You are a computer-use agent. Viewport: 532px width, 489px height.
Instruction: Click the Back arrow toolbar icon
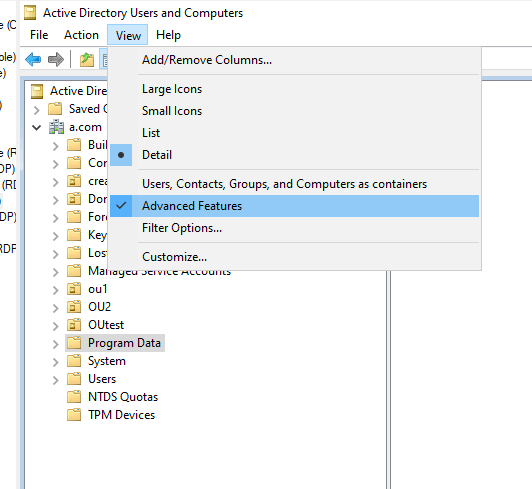33,60
